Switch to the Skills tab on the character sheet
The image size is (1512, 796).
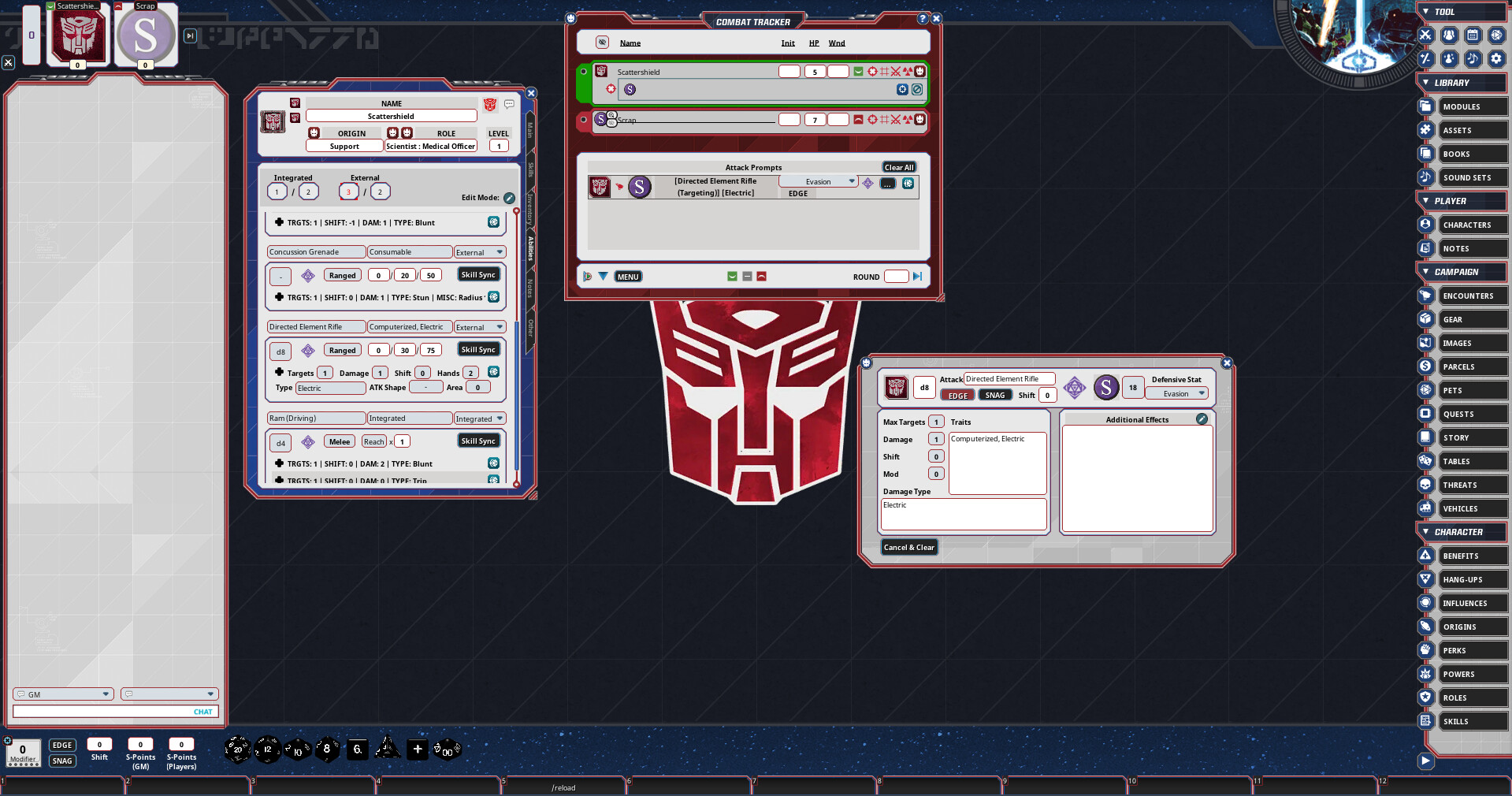tap(530, 169)
